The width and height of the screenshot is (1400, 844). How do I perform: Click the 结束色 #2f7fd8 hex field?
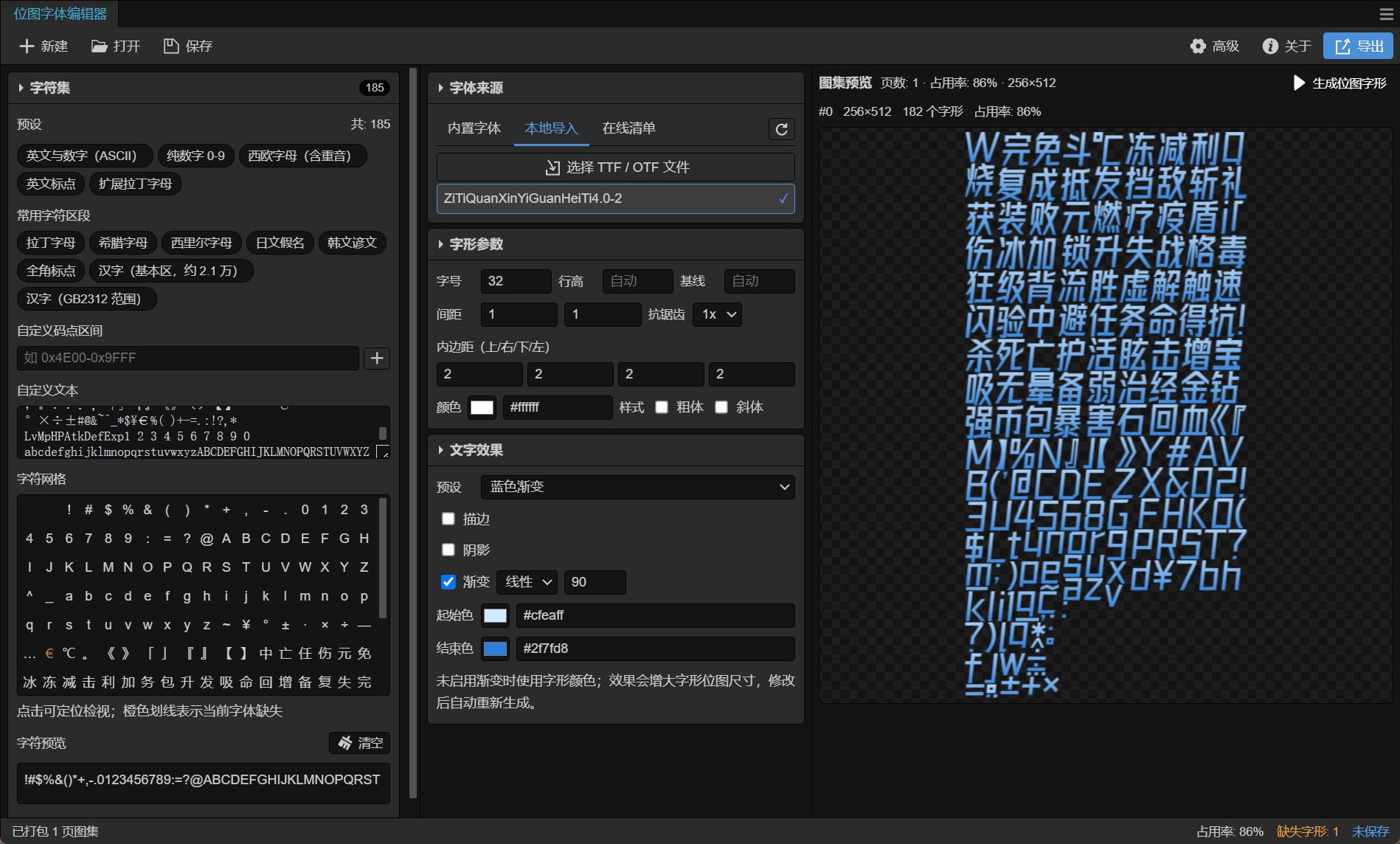655,648
